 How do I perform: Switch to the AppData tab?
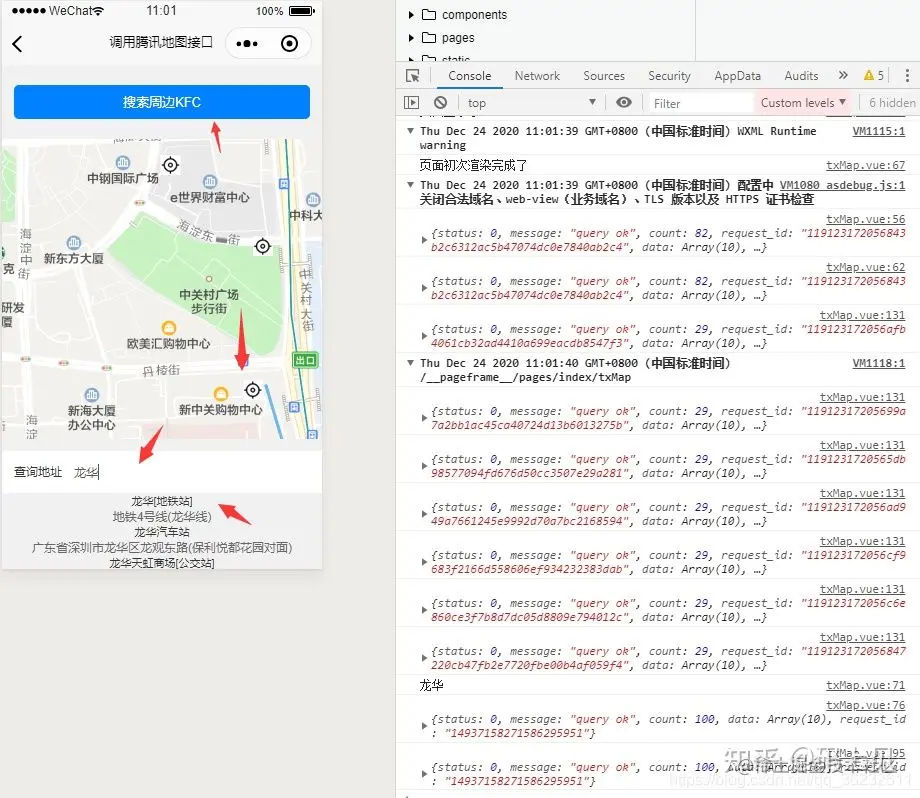point(738,76)
